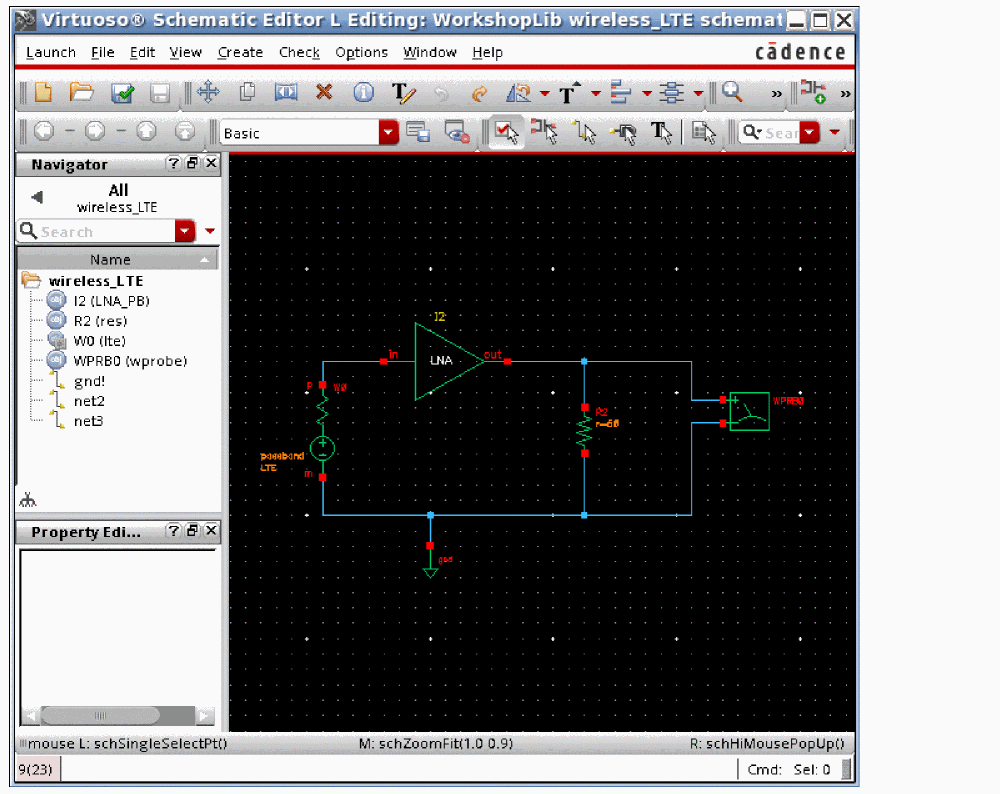Click the magnifier Zoom icon in the toolbar
Screen dimensions: 1000x794
733,93
